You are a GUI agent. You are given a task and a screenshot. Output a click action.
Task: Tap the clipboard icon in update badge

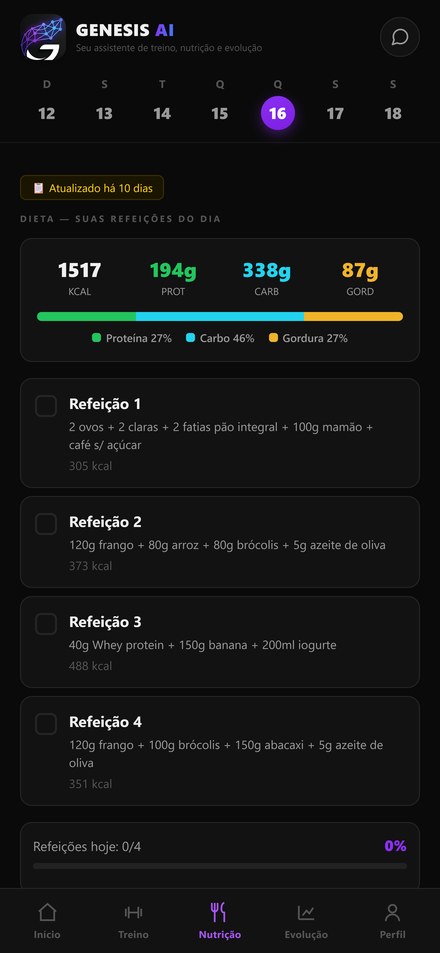(38, 188)
